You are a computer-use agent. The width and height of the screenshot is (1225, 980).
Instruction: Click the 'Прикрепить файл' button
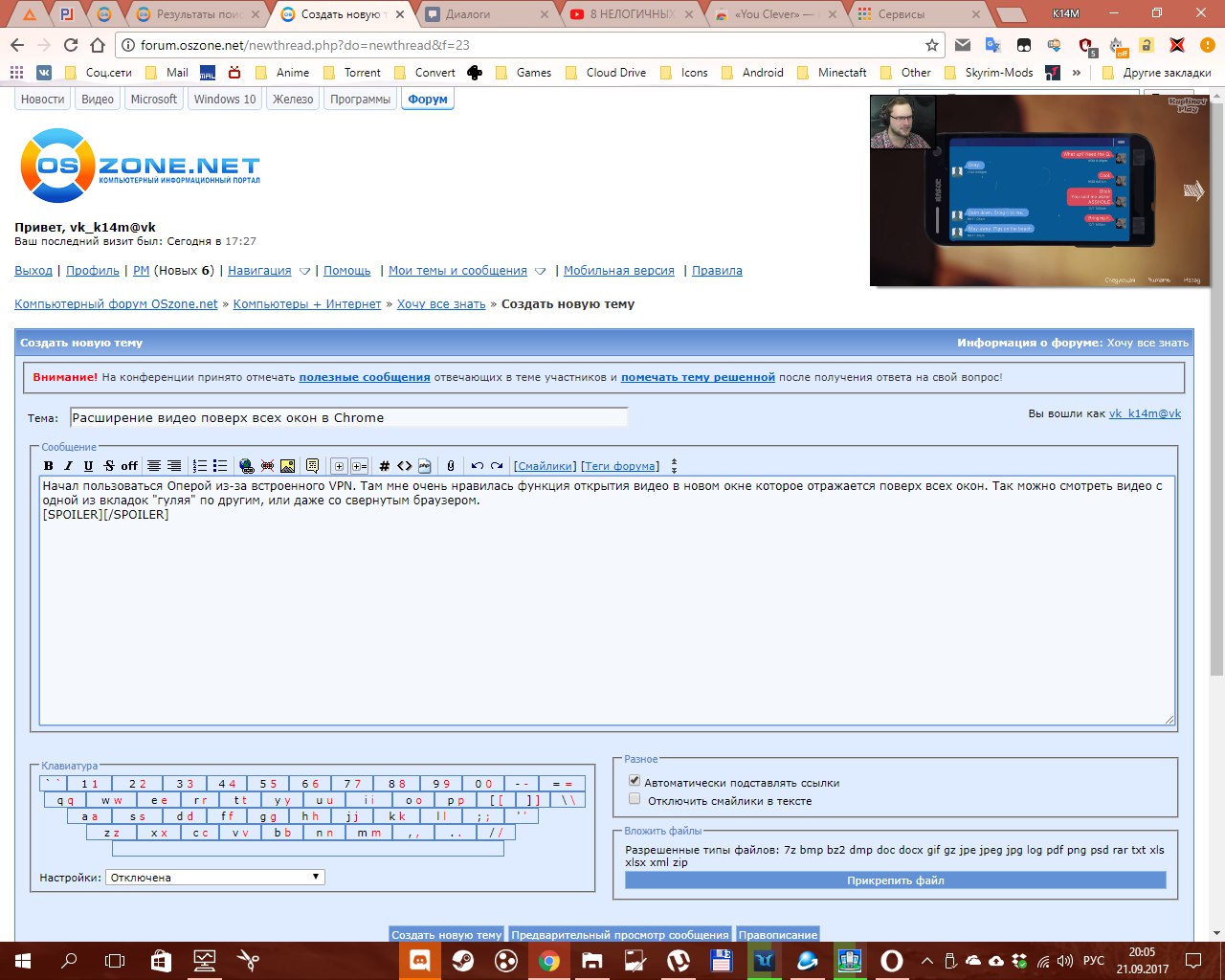tap(896, 880)
